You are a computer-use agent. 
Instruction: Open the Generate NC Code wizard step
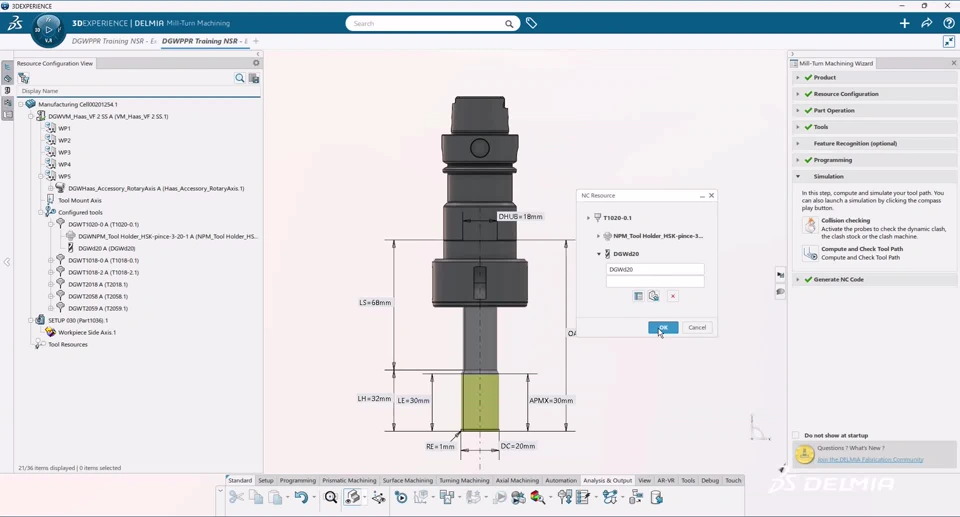838,279
